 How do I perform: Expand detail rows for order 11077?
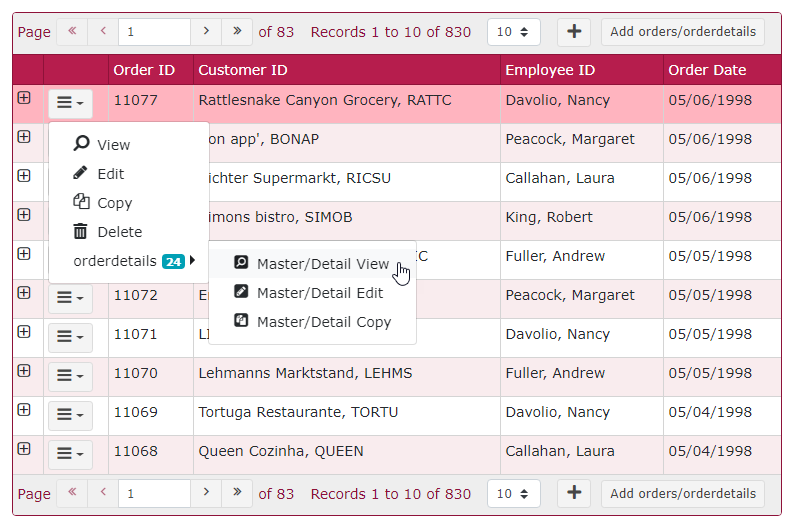(24, 98)
